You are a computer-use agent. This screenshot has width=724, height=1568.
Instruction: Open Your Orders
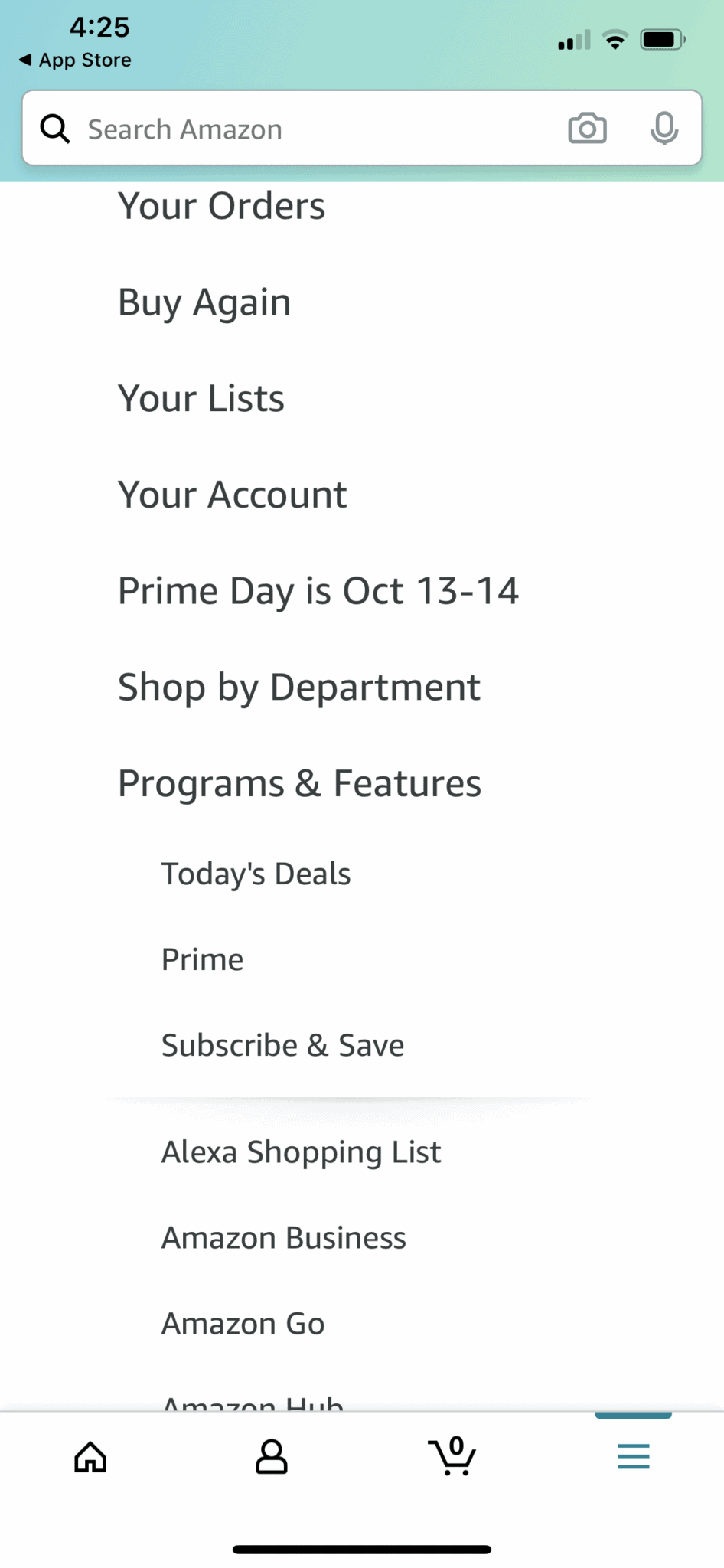[222, 206]
